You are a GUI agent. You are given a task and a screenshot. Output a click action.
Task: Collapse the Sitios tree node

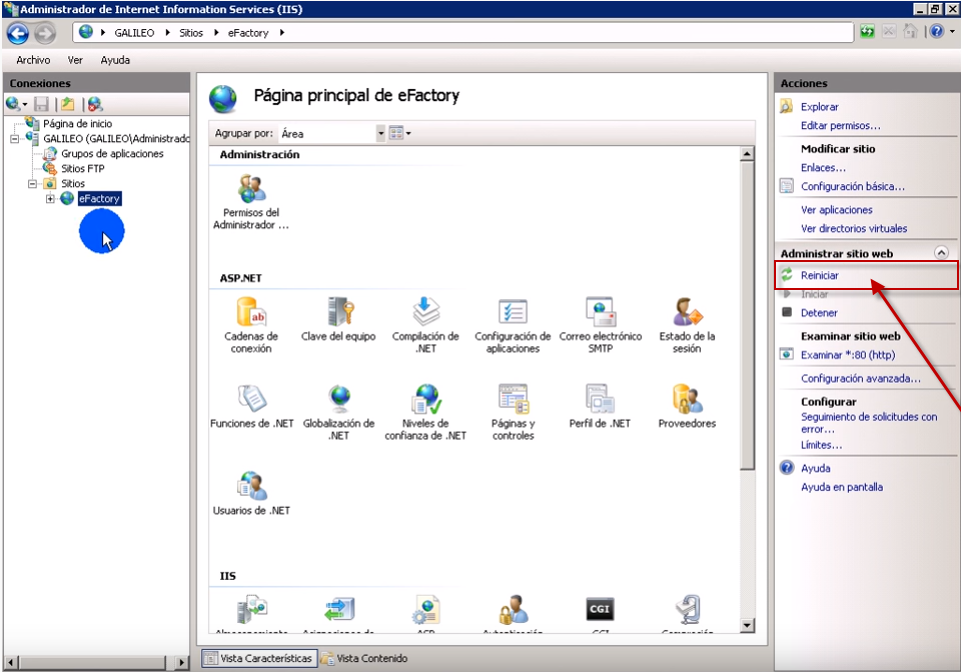[32, 183]
